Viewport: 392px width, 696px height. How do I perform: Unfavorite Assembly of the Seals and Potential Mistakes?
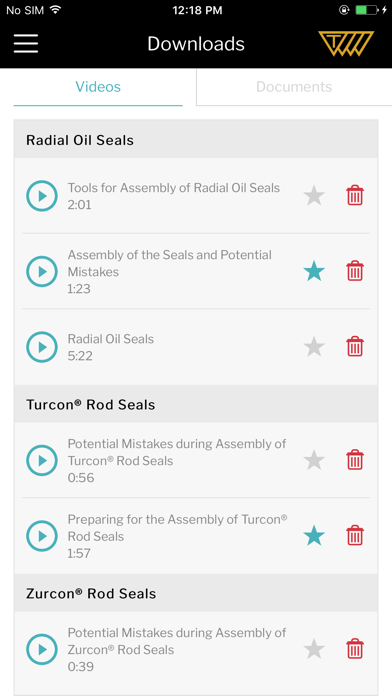click(314, 271)
